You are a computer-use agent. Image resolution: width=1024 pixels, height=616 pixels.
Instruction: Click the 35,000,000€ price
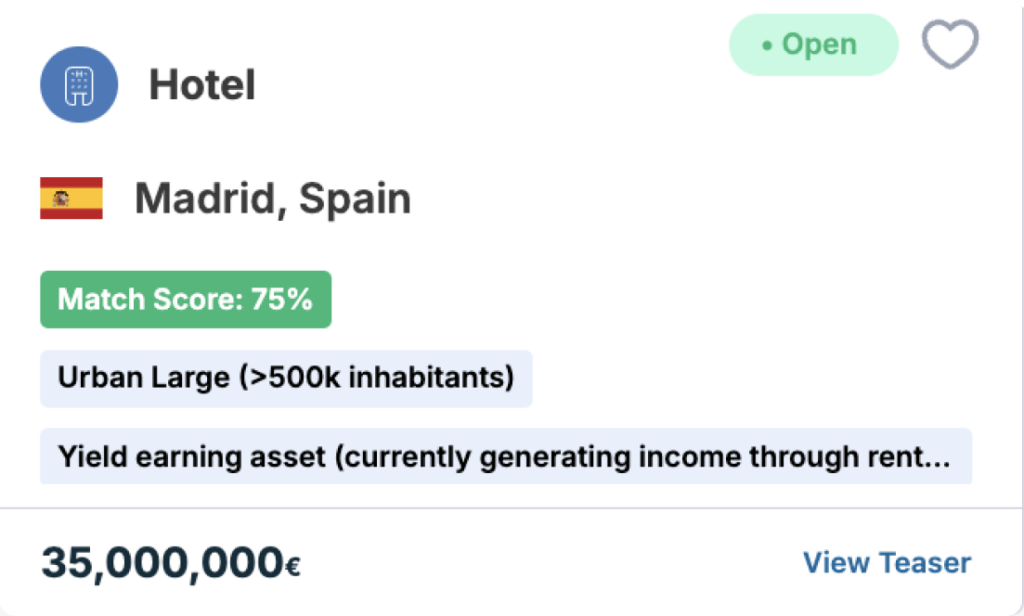click(171, 562)
